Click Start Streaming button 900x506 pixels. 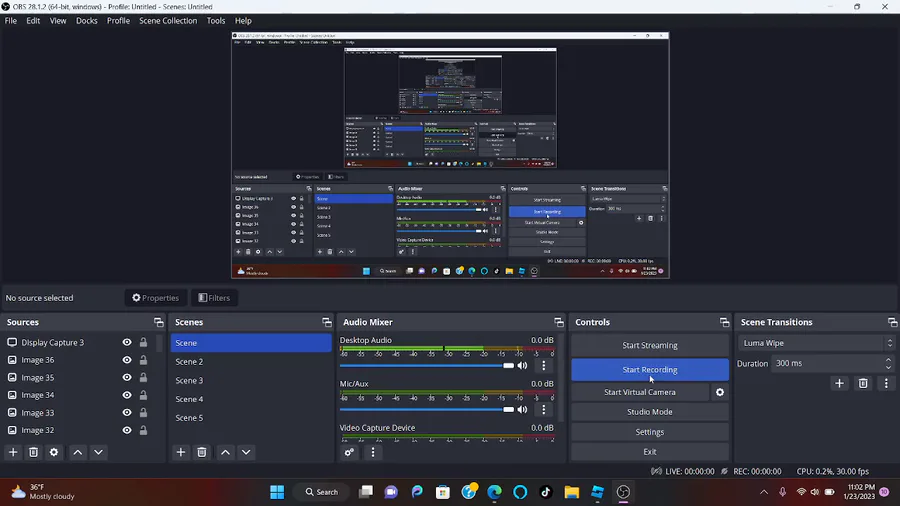[x=650, y=345]
